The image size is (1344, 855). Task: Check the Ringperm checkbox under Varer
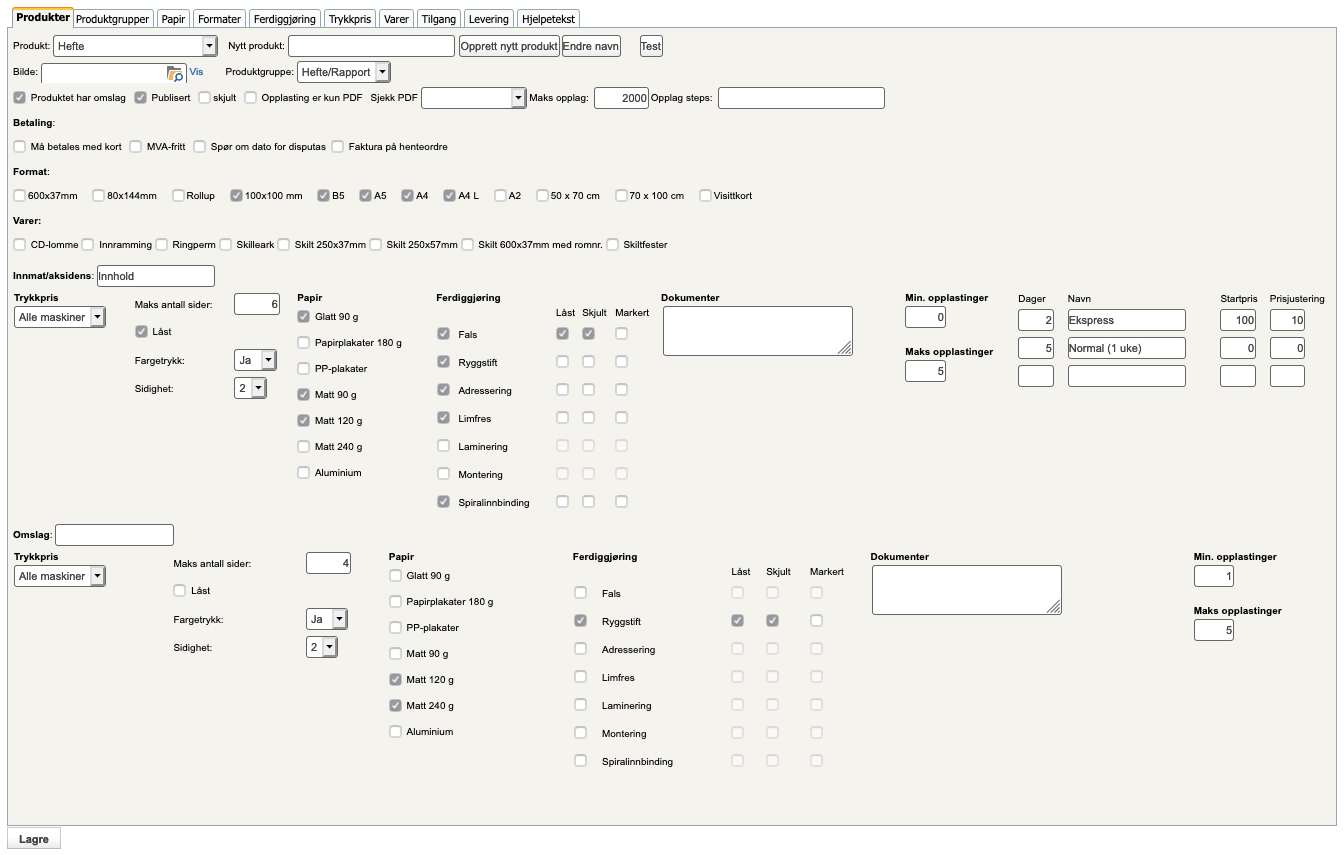click(x=162, y=245)
